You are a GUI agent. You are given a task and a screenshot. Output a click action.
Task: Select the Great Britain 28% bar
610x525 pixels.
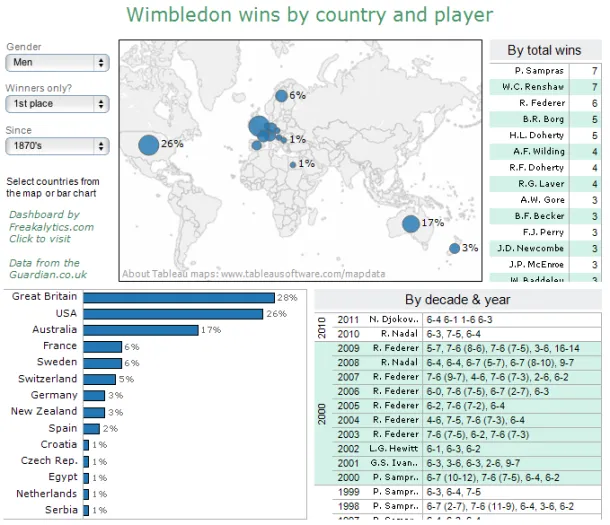coord(179,298)
